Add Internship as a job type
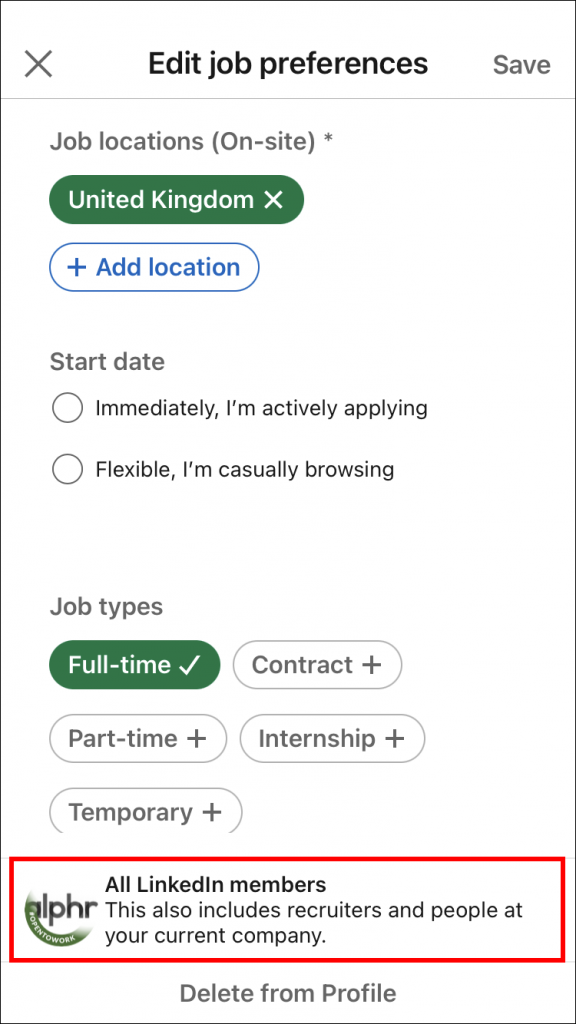The width and height of the screenshot is (576, 1024). pos(332,739)
